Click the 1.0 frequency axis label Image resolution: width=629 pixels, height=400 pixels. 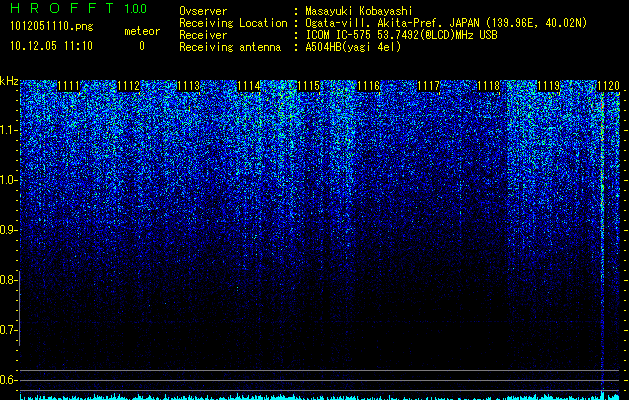(x=8, y=180)
